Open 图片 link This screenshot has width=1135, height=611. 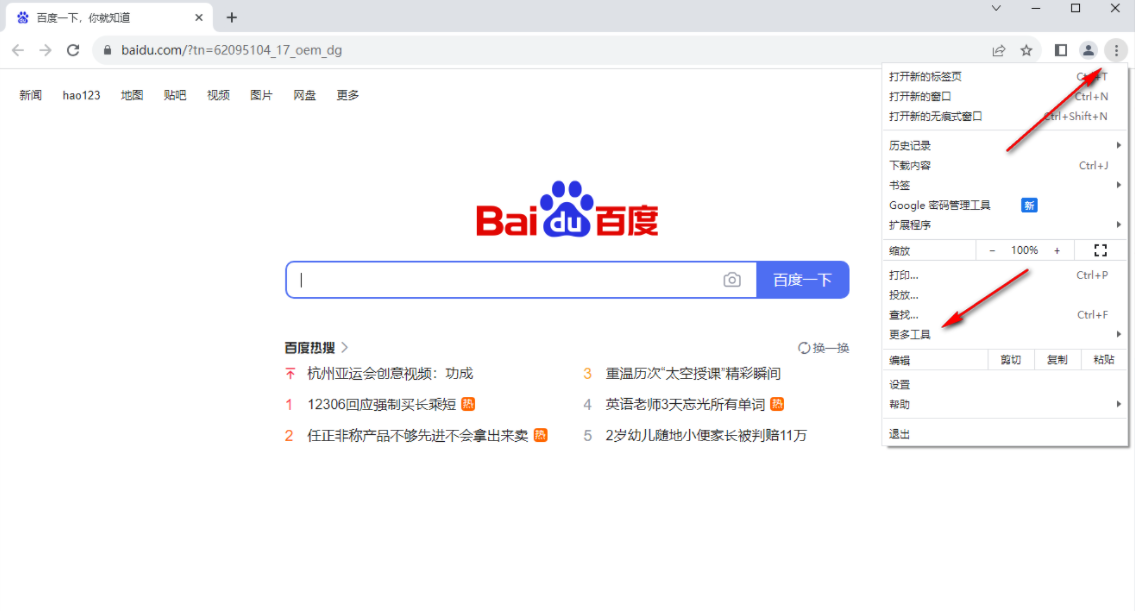pyautogui.click(x=261, y=95)
